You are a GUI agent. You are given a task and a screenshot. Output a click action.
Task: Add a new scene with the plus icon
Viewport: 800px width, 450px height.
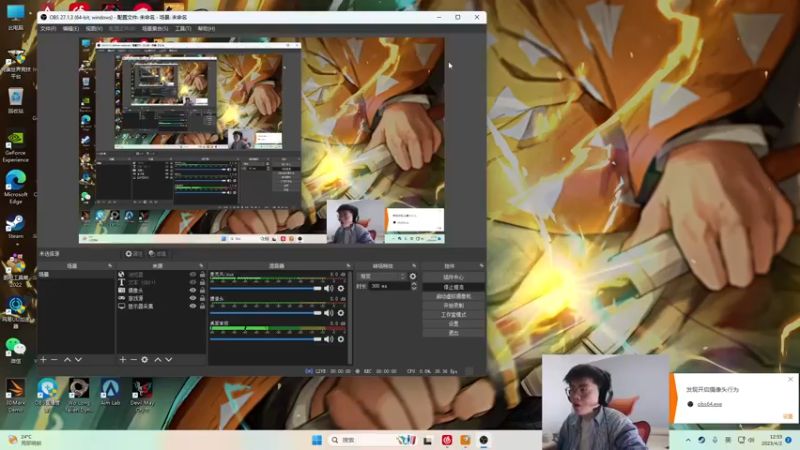coord(43,360)
